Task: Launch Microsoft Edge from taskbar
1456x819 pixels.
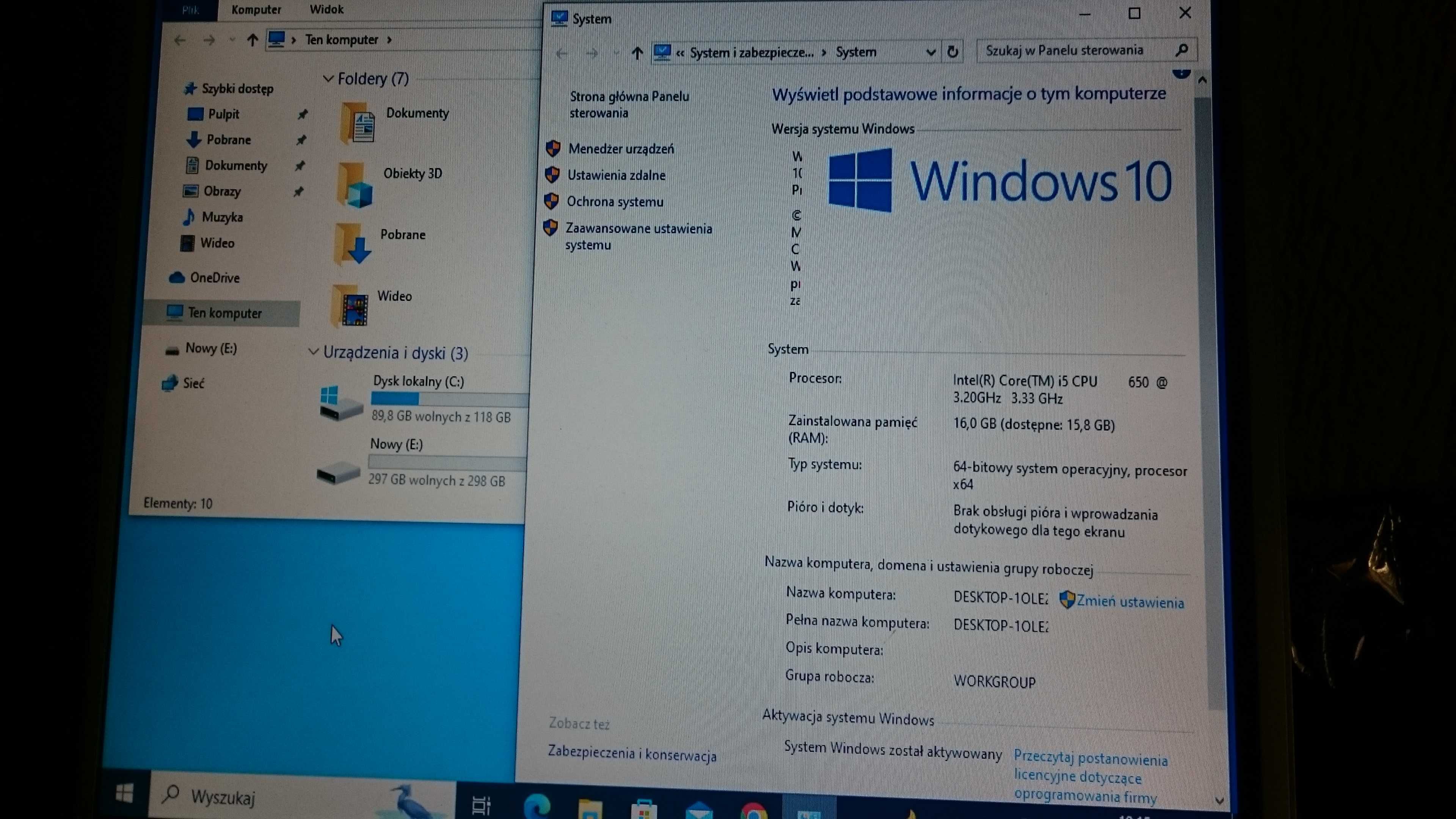Action: pos(537,806)
